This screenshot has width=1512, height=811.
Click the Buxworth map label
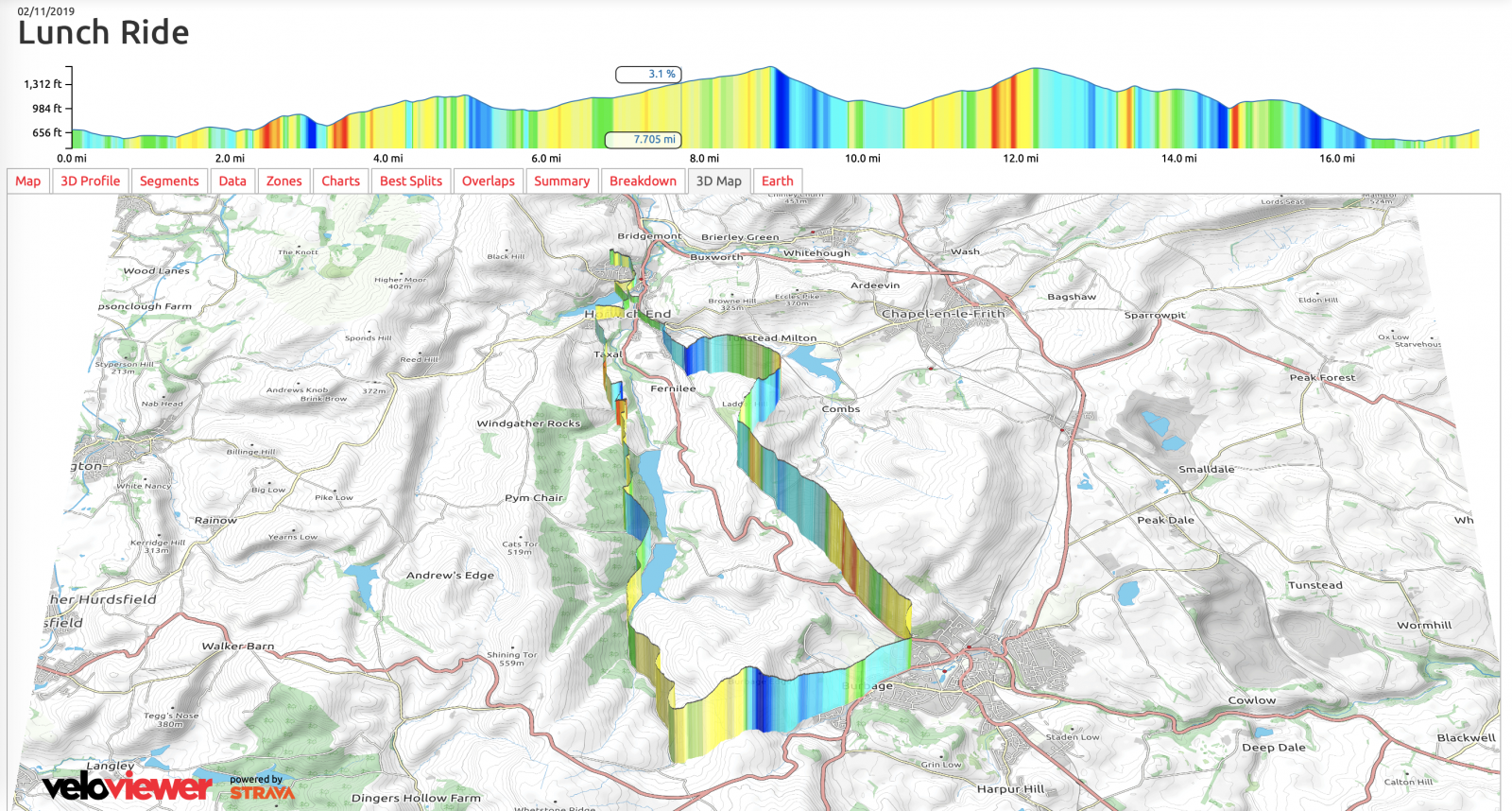[x=716, y=257]
